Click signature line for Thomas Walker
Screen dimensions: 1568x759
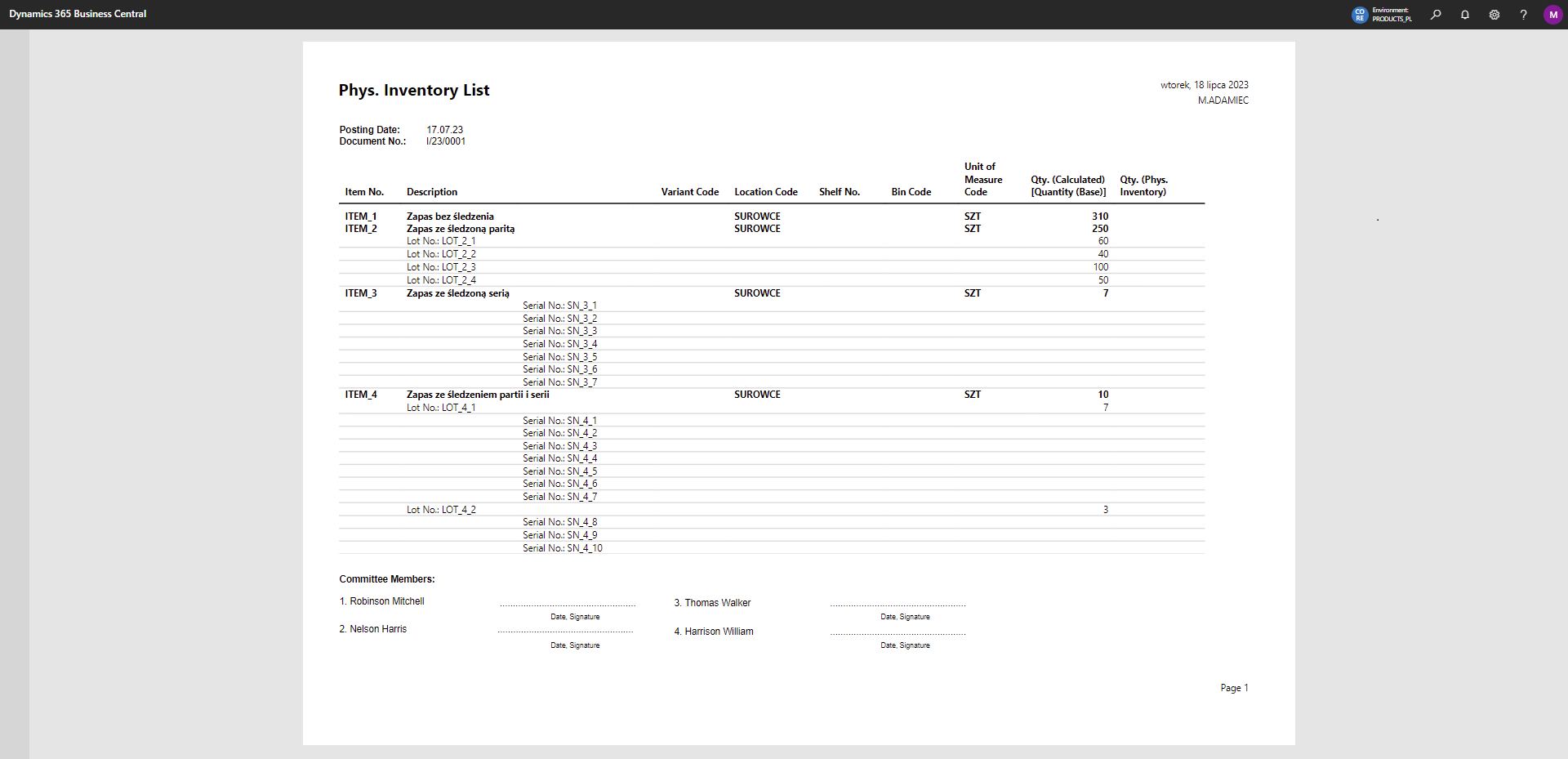coord(898,605)
